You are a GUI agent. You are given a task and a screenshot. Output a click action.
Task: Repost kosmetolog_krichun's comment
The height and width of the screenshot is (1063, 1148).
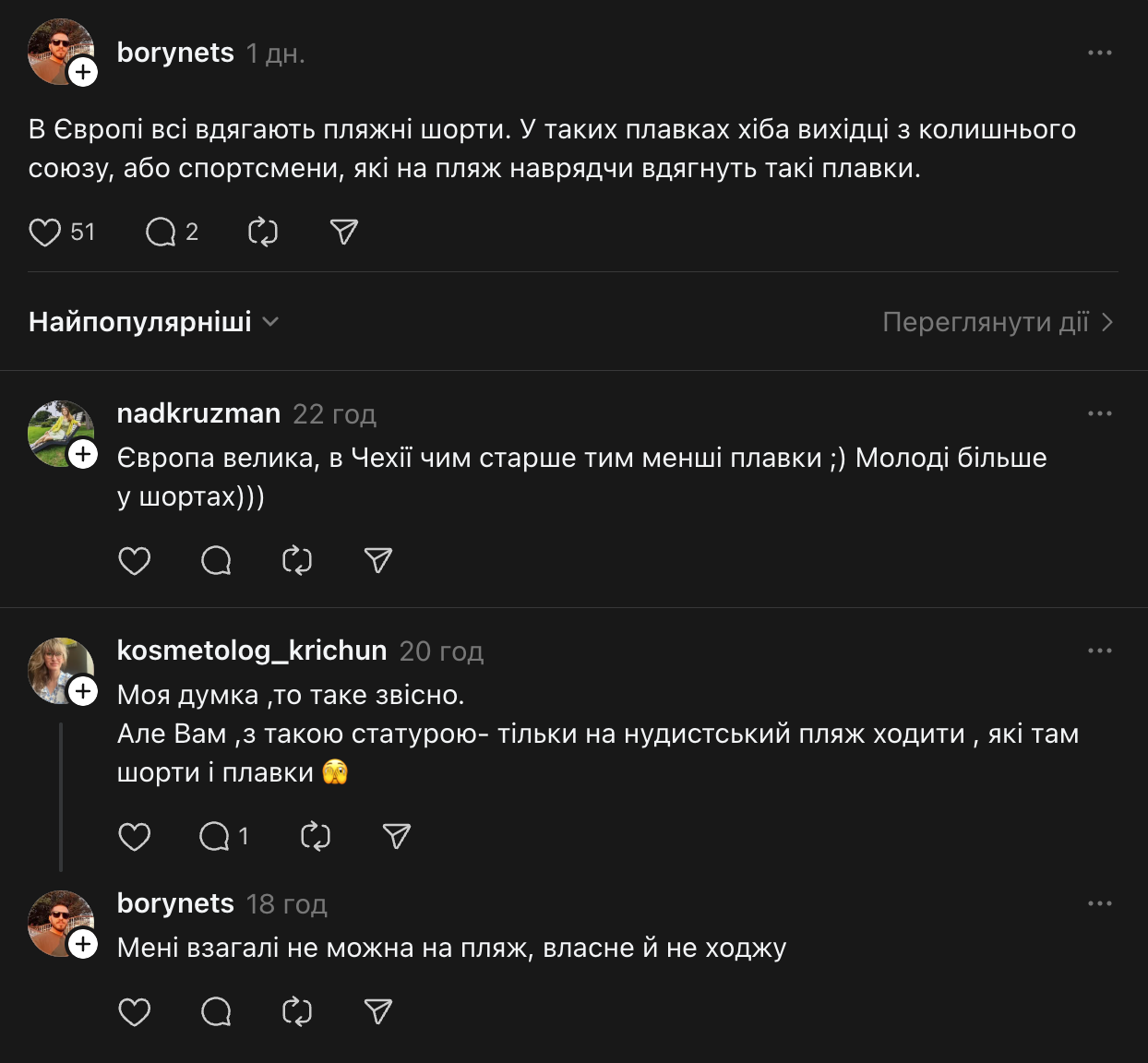[316, 836]
